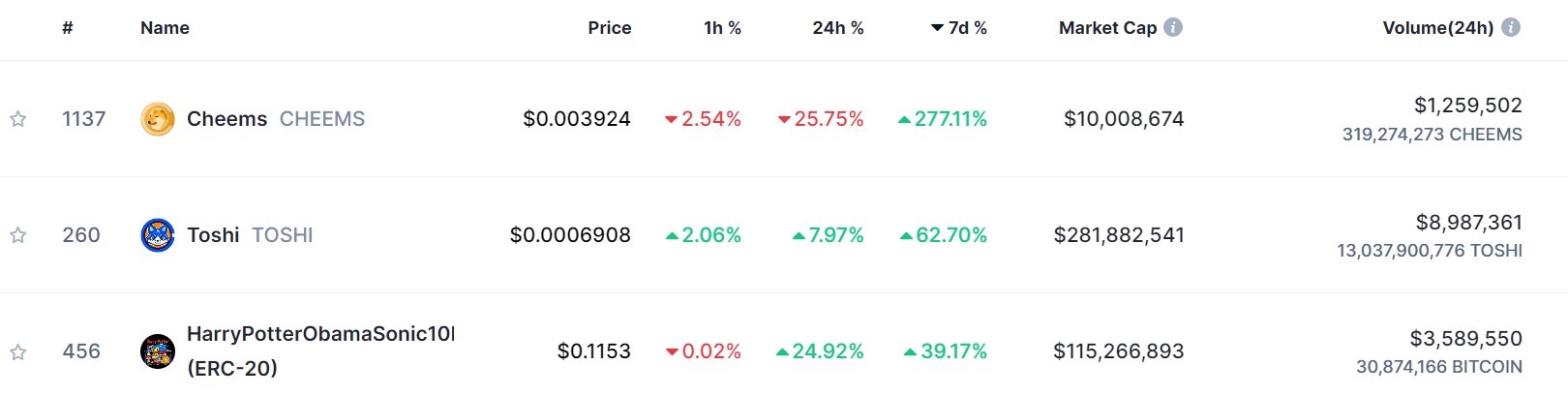This screenshot has width=1568, height=396.
Task: Open the Cheems coin logo
Action: click(x=158, y=119)
